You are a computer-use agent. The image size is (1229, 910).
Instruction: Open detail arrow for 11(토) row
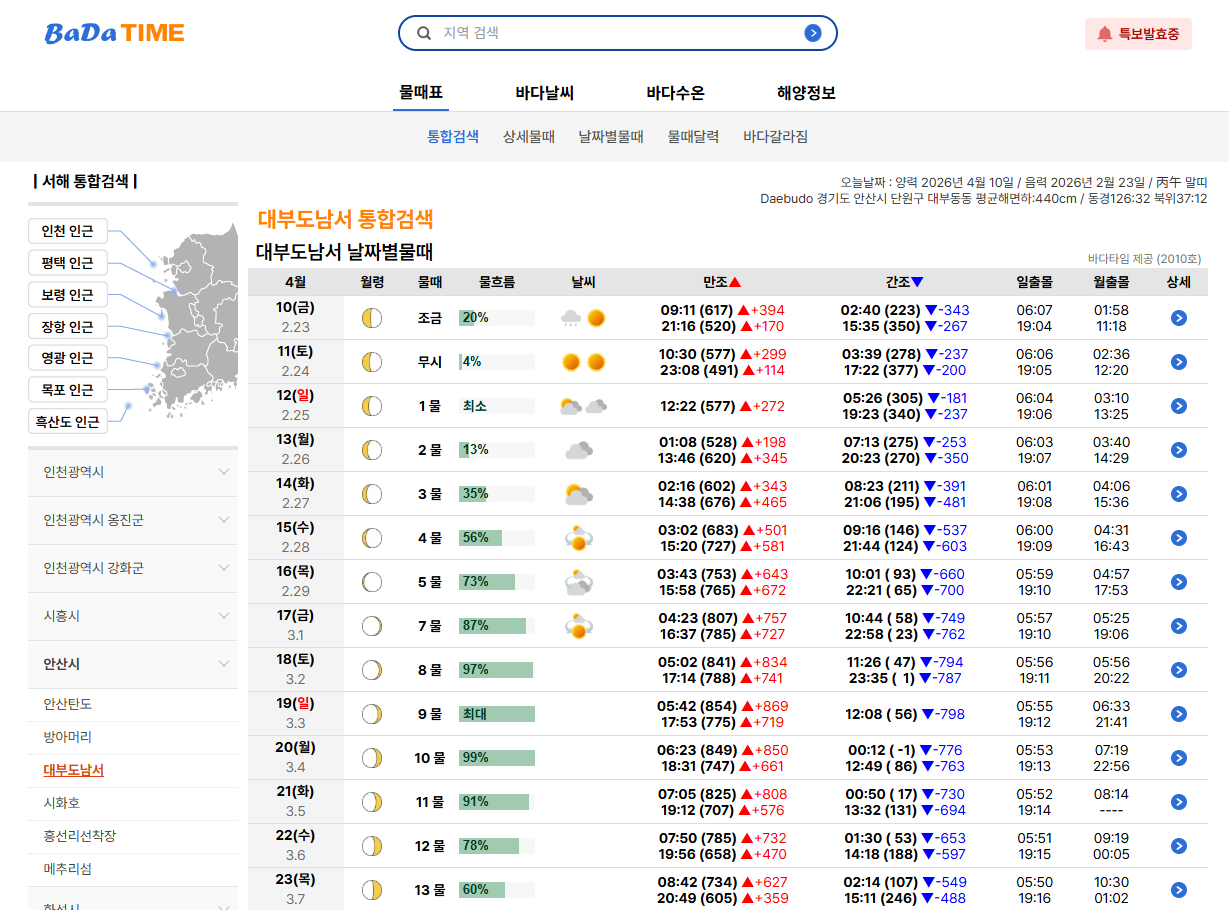coord(1179,362)
